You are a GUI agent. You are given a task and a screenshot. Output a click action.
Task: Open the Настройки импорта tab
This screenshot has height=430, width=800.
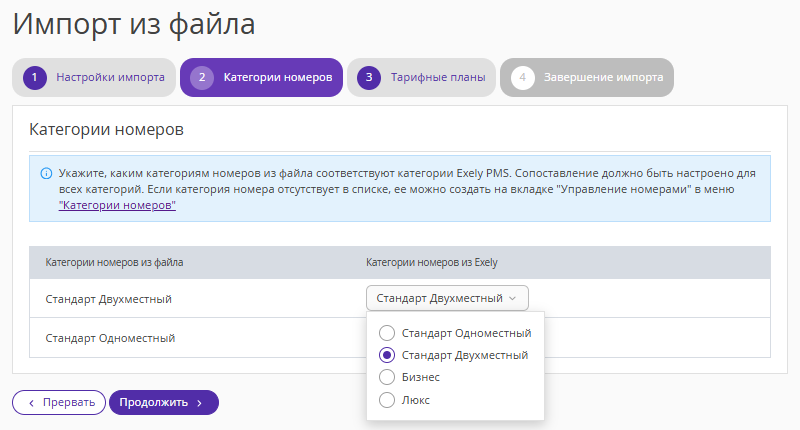click(x=94, y=78)
